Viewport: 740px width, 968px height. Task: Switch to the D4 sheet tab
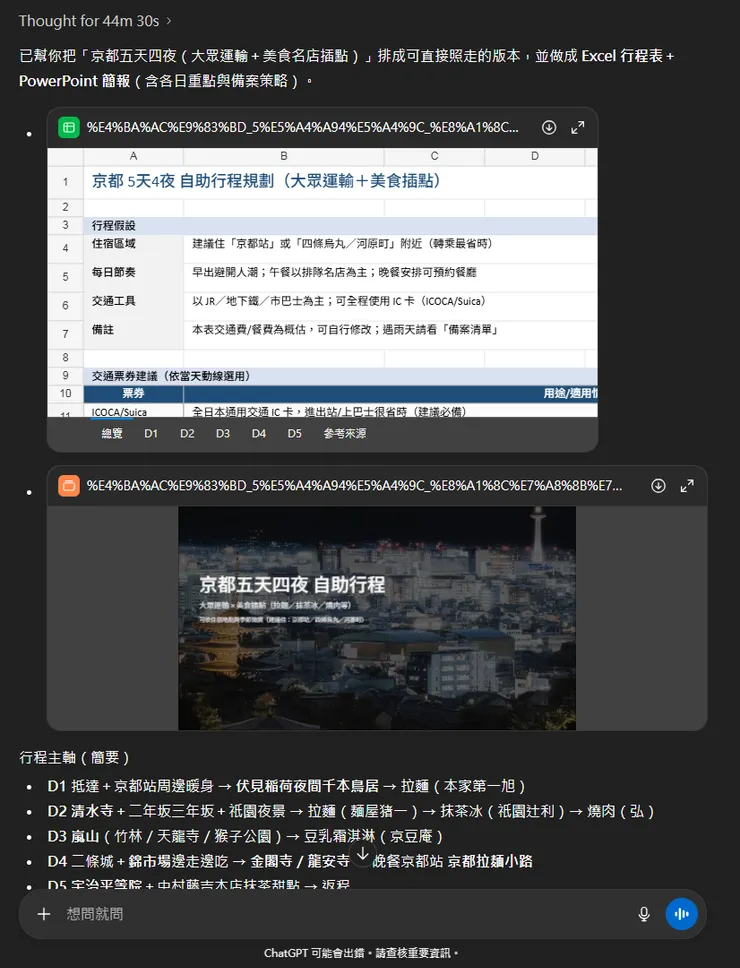pos(259,433)
